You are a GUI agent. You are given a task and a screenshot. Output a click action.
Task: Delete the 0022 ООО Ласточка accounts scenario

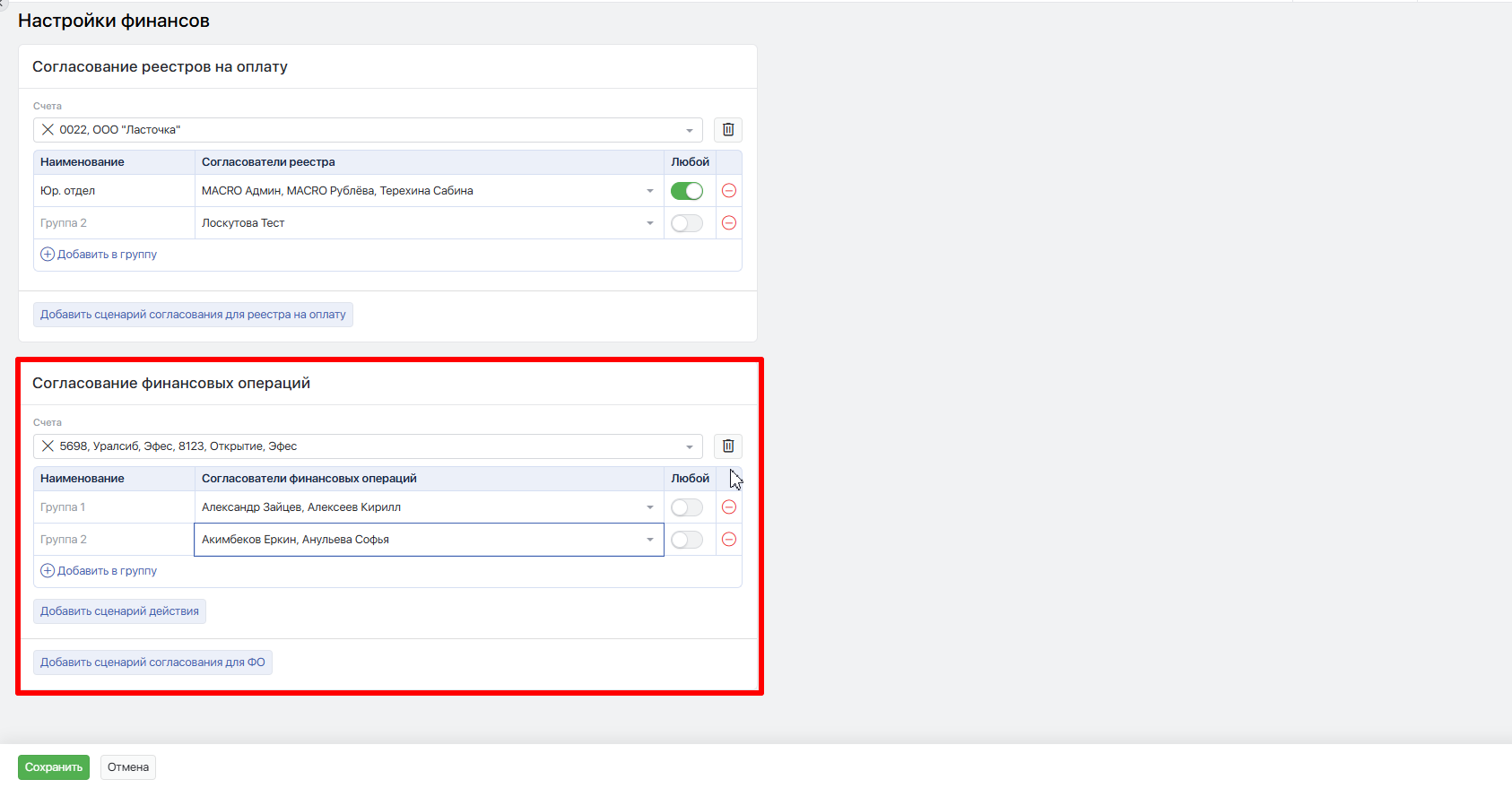tap(727, 130)
